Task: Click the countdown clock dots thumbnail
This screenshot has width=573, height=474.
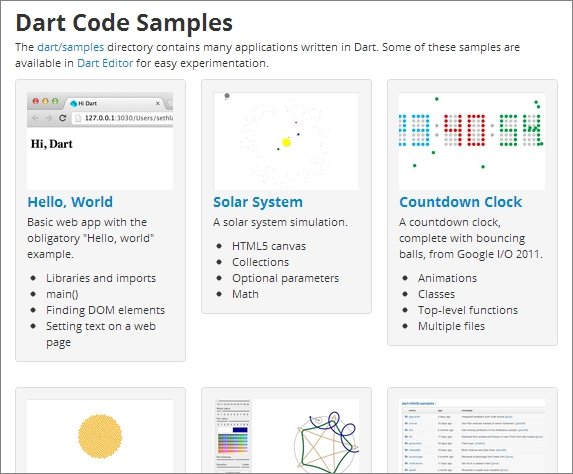Action: (x=472, y=141)
